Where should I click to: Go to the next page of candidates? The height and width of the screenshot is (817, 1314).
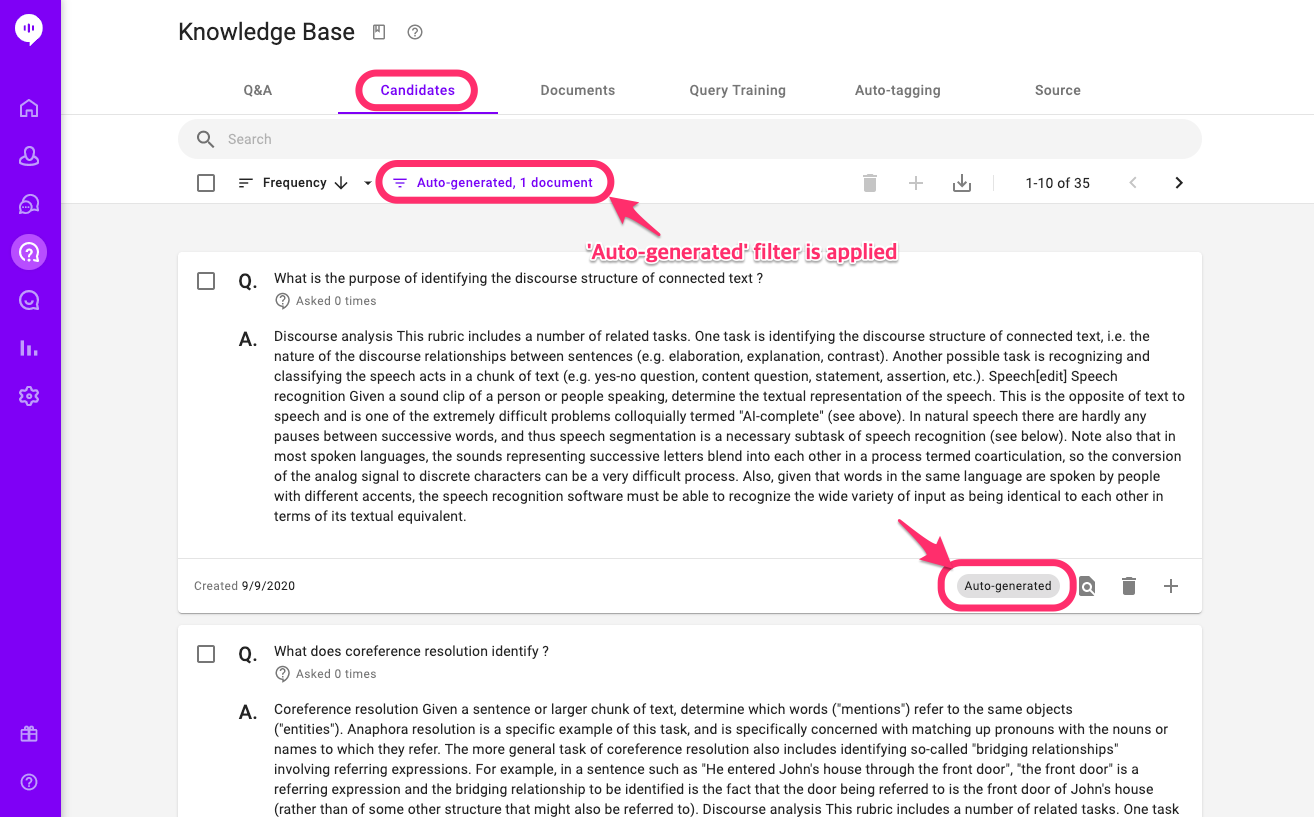[x=1179, y=183]
